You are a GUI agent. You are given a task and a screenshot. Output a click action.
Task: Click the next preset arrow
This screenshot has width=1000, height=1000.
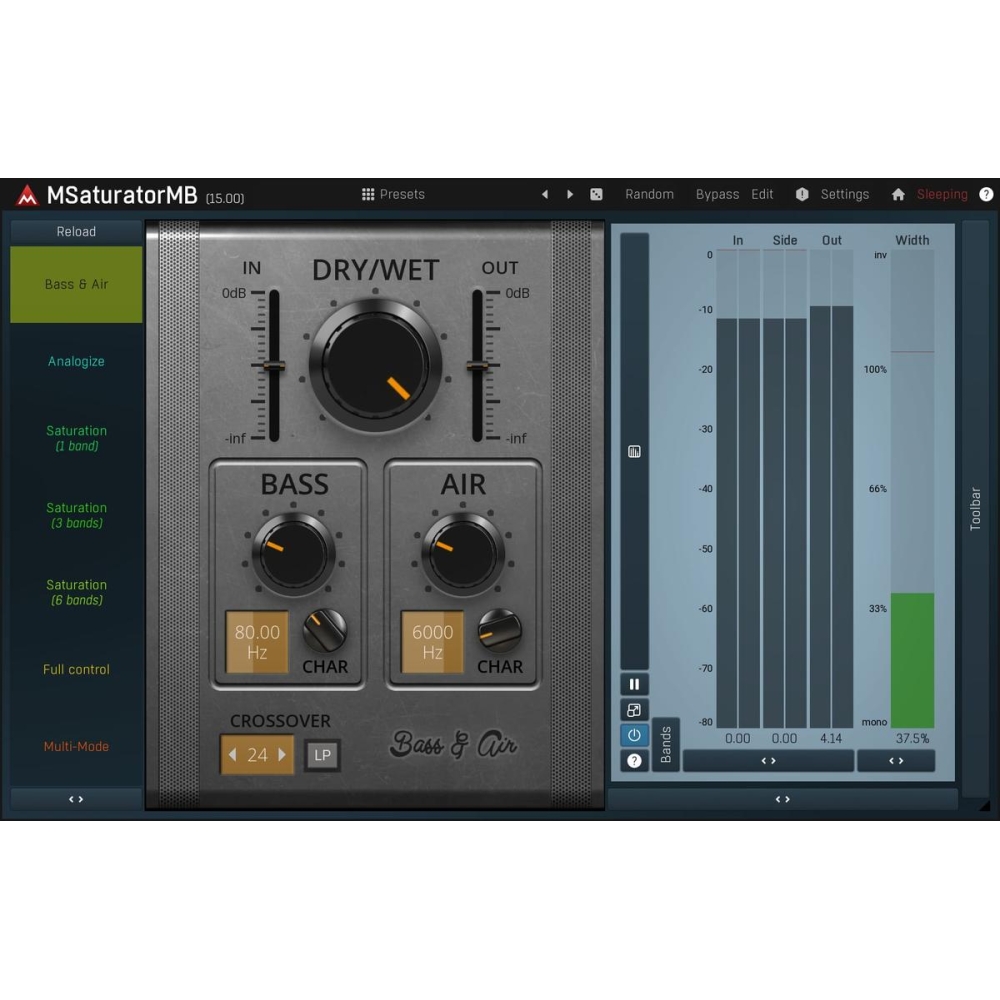click(x=570, y=194)
